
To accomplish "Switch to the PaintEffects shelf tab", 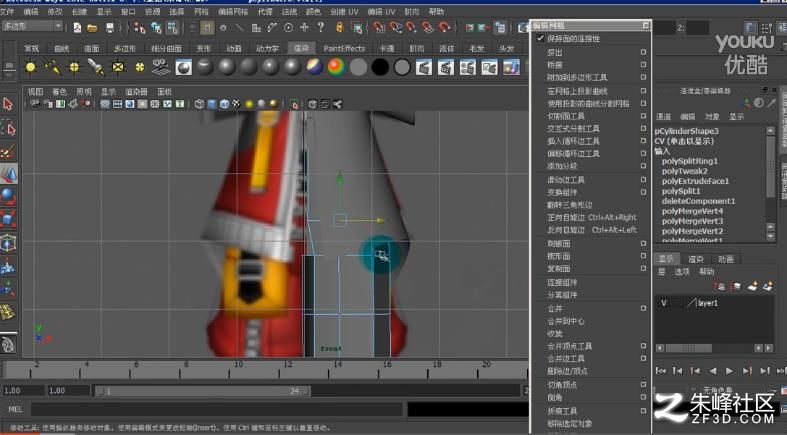I will (x=344, y=49).
